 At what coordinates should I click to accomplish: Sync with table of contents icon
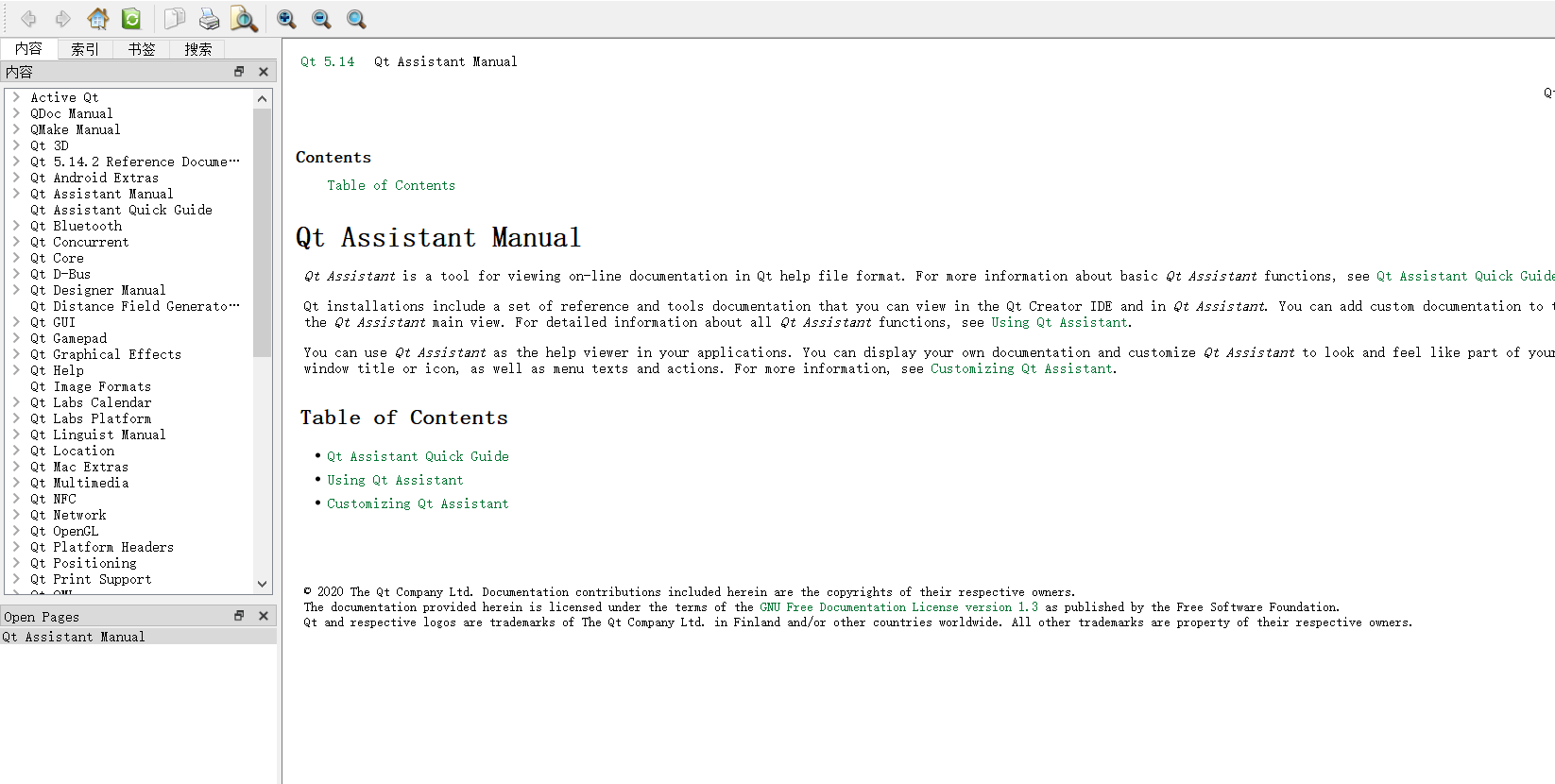click(131, 19)
